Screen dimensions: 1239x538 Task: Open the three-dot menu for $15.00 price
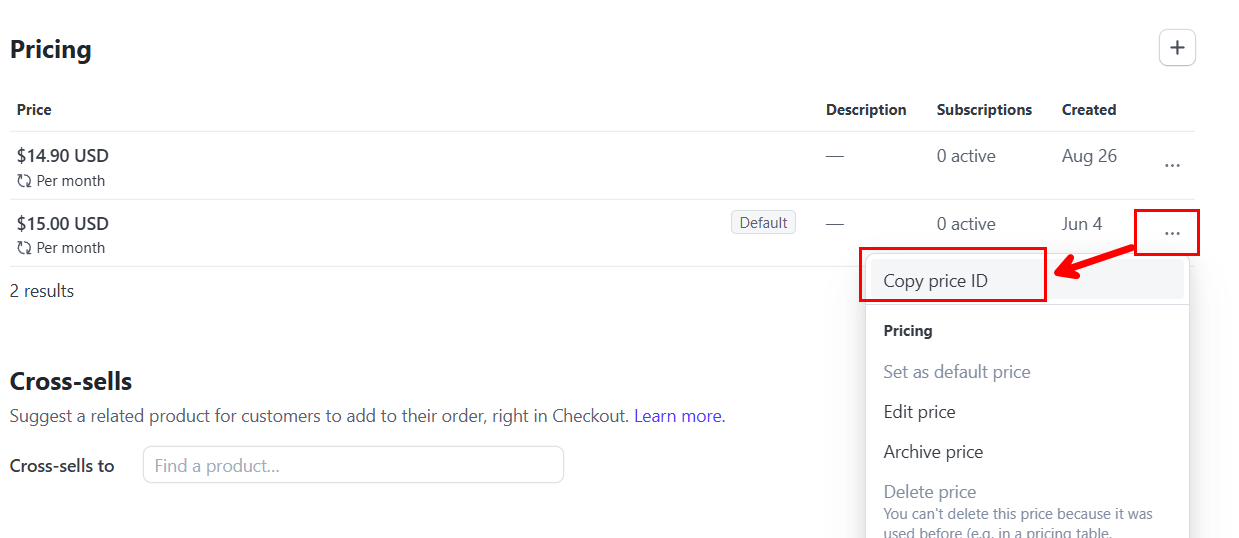click(1172, 234)
